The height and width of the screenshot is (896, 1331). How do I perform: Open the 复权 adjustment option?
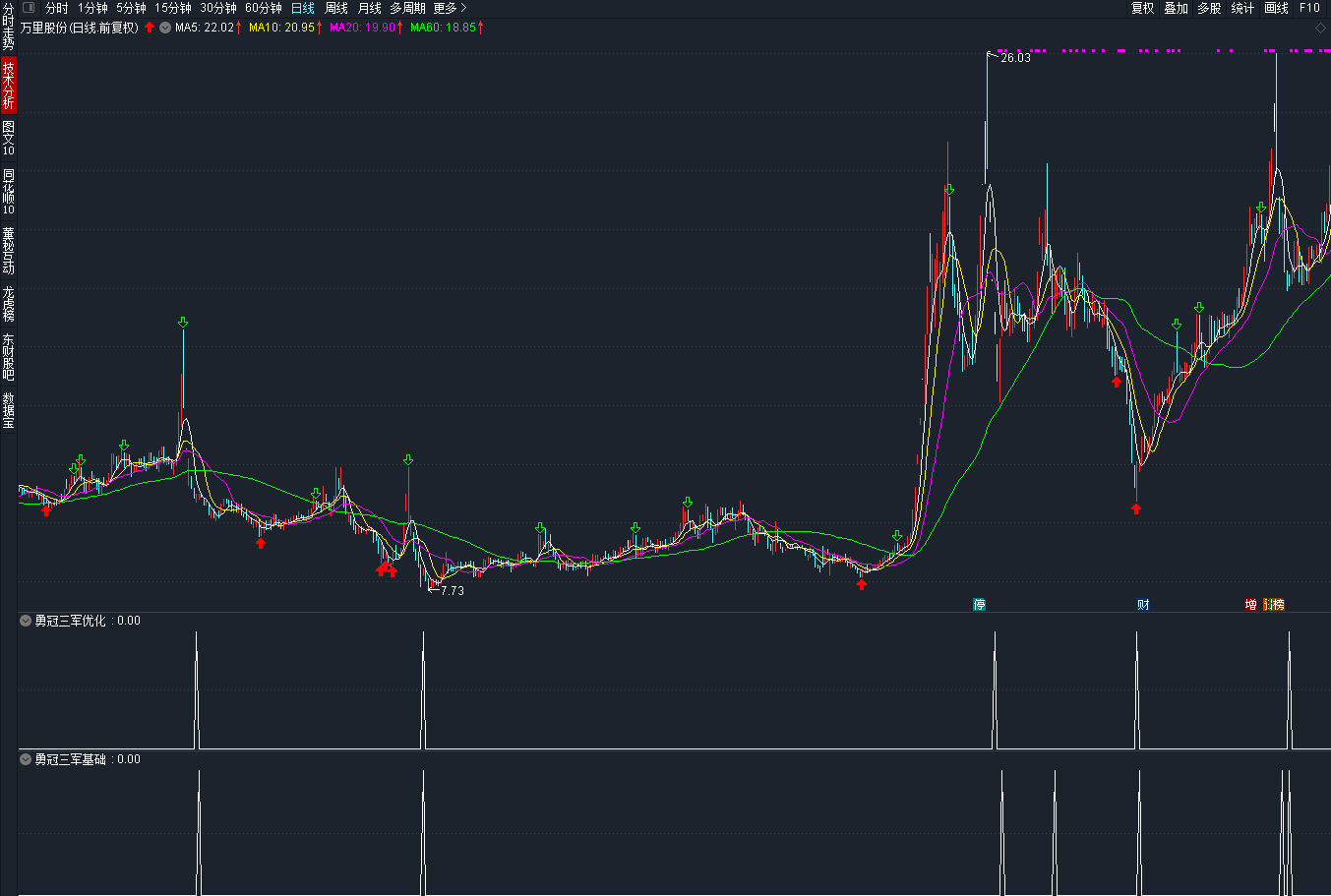click(x=1142, y=8)
